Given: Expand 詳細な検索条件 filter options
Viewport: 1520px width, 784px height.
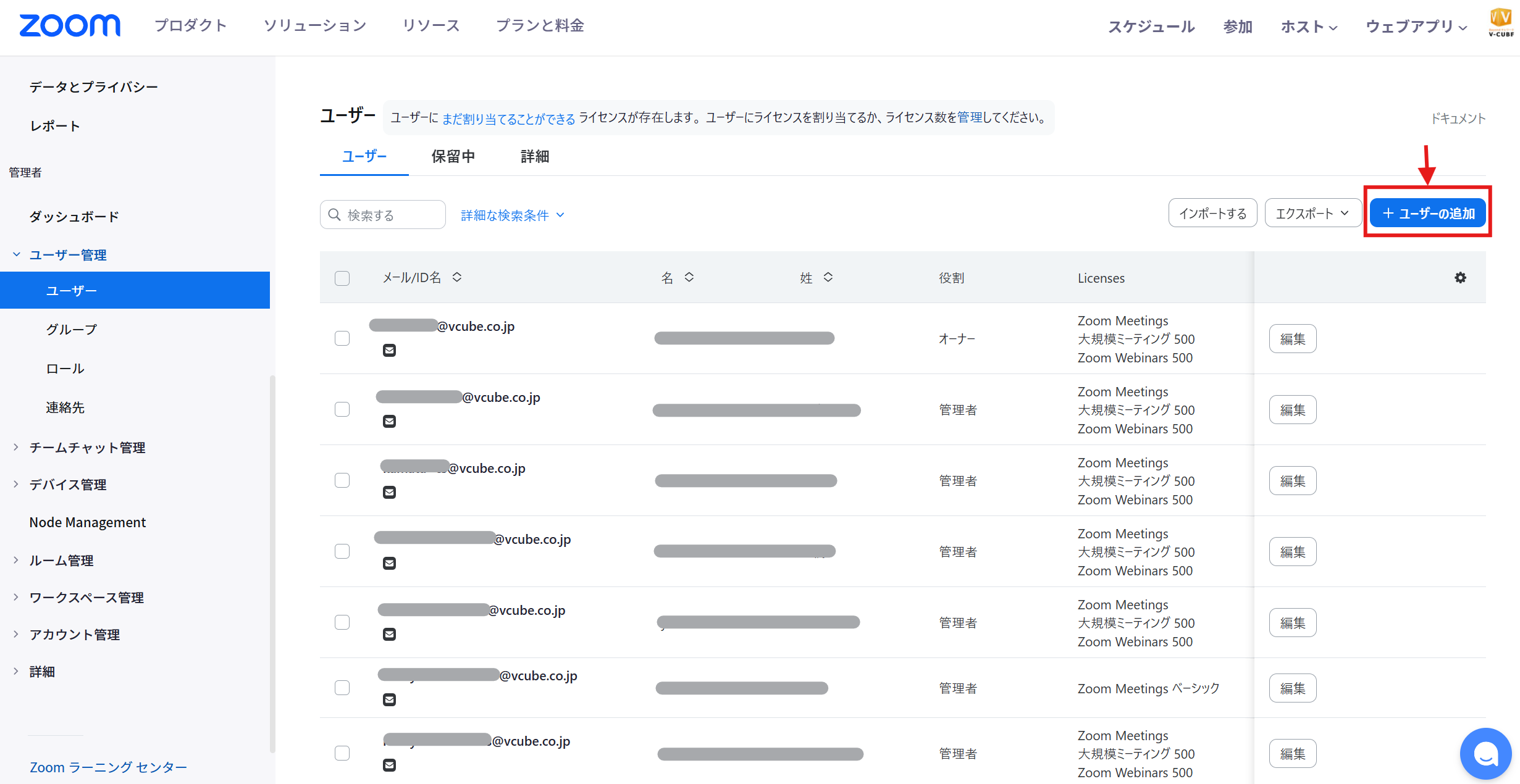Looking at the screenshot, I should click(x=513, y=215).
